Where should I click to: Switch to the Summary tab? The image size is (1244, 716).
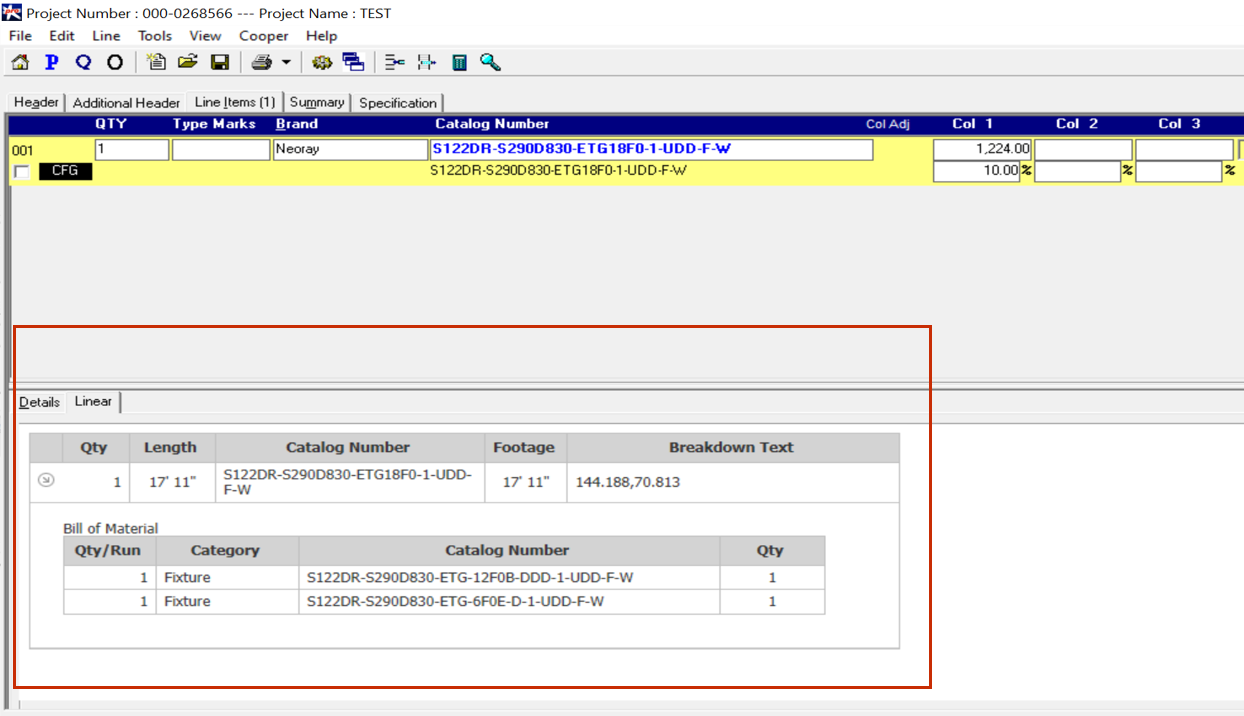pos(317,102)
